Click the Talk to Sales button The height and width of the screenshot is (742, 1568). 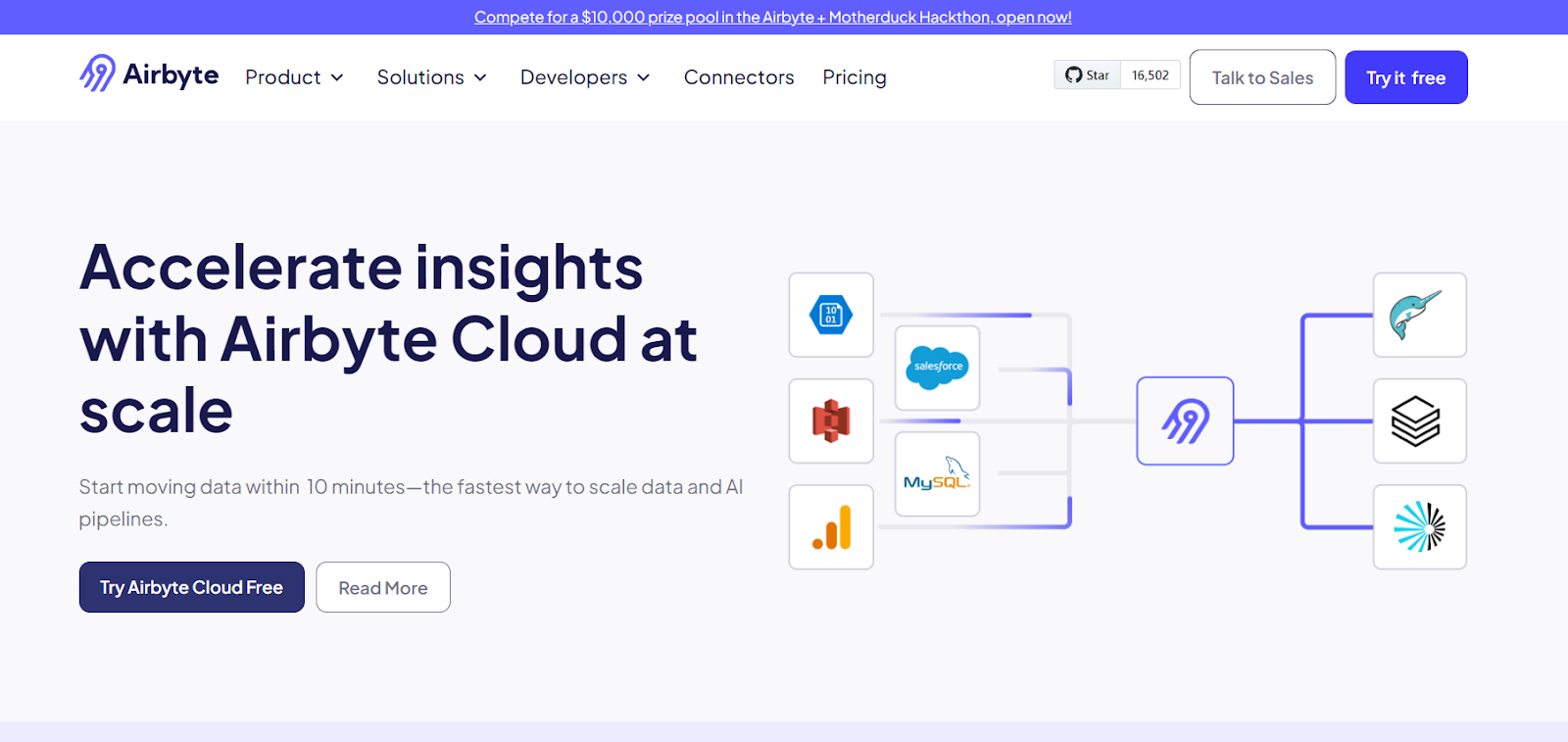coord(1262,77)
